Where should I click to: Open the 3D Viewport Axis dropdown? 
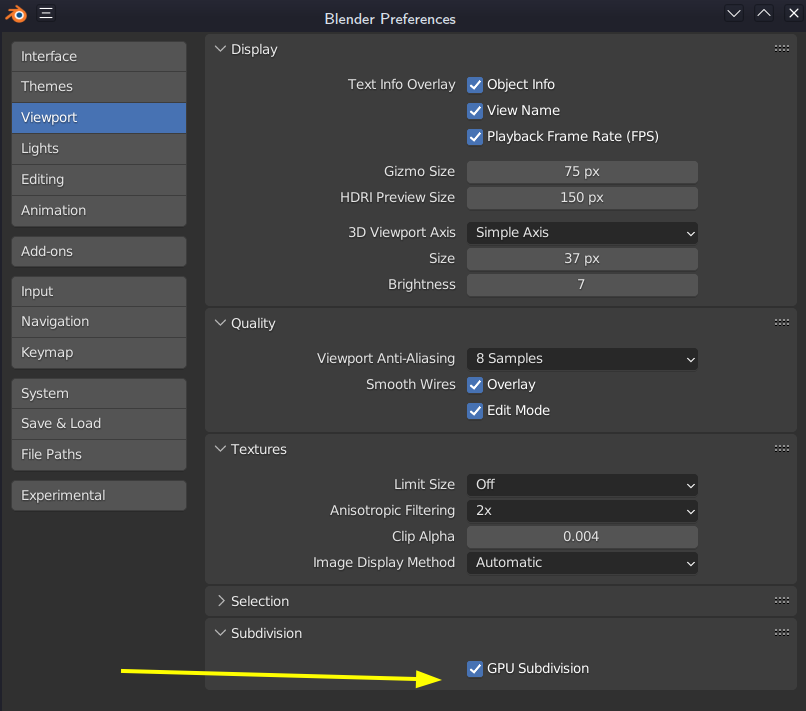click(x=582, y=233)
